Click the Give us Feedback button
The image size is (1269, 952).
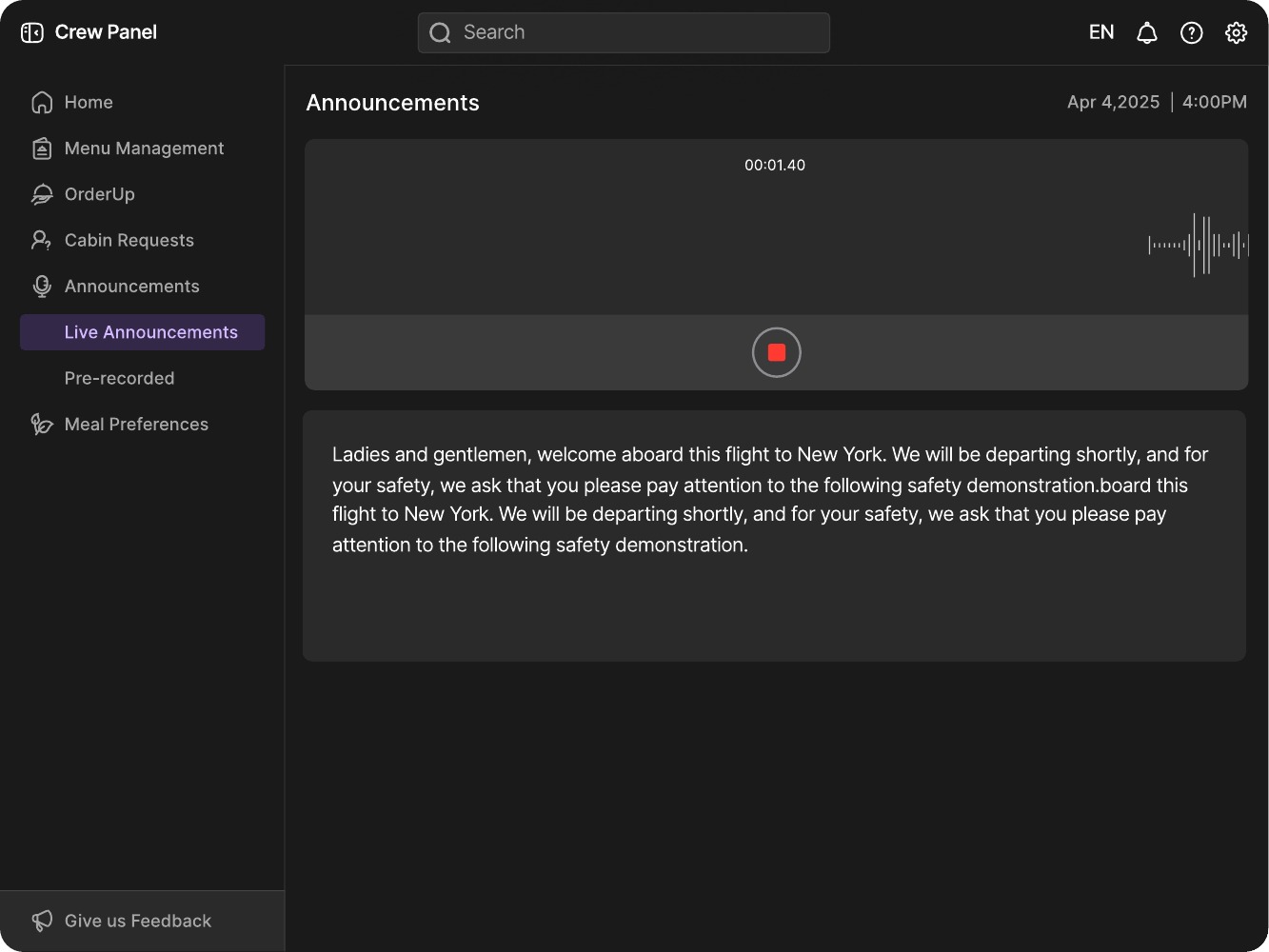tap(143, 921)
